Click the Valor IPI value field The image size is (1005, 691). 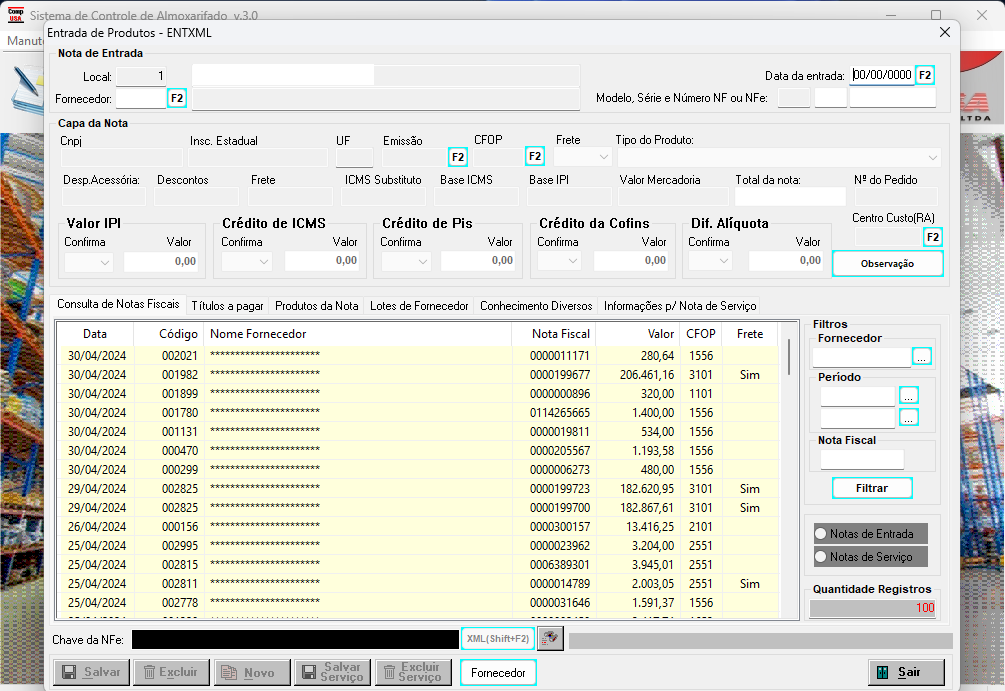161,262
